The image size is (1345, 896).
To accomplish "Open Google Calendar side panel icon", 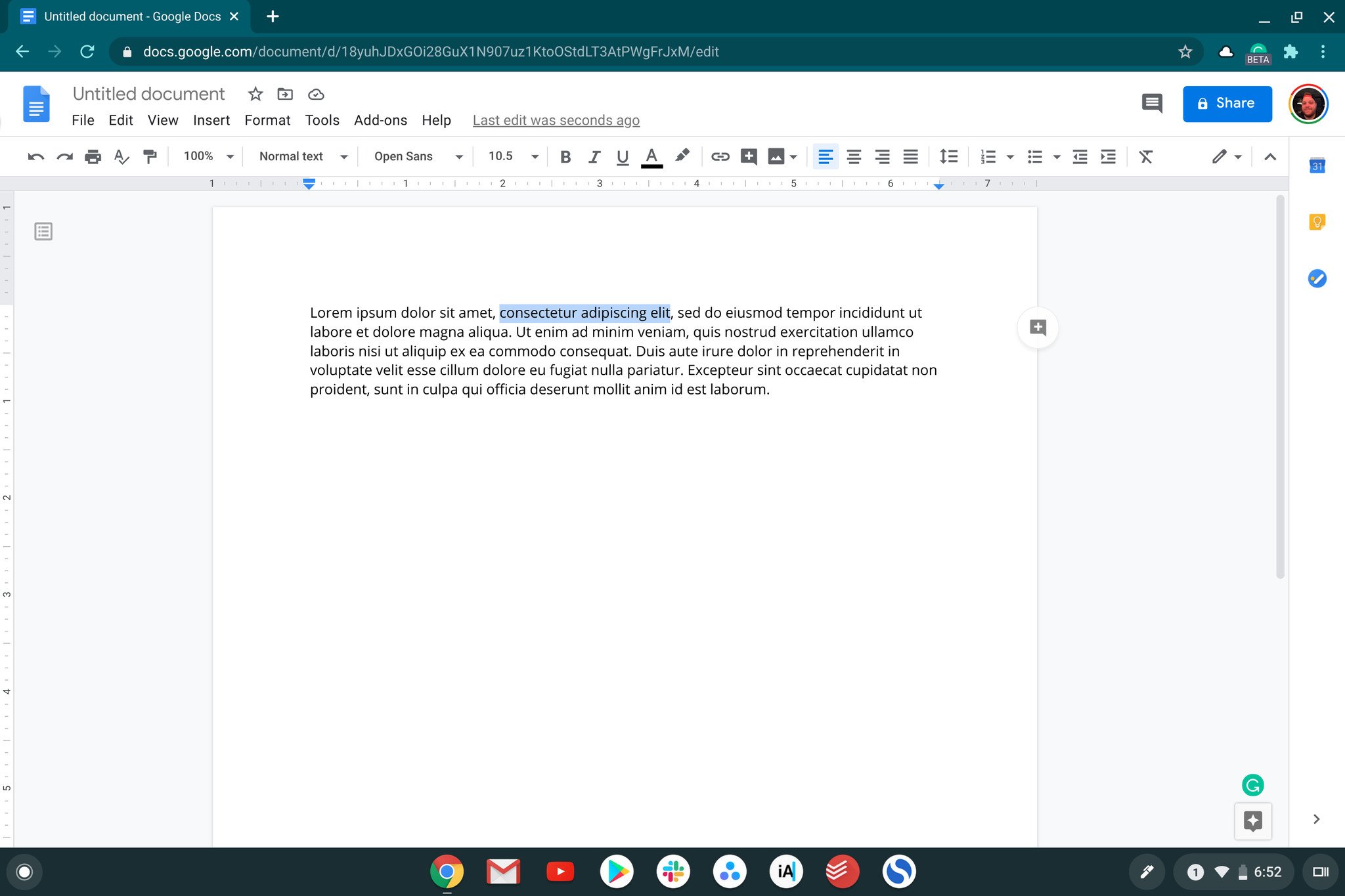I will pyautogui.click(x=1317, y=165).
